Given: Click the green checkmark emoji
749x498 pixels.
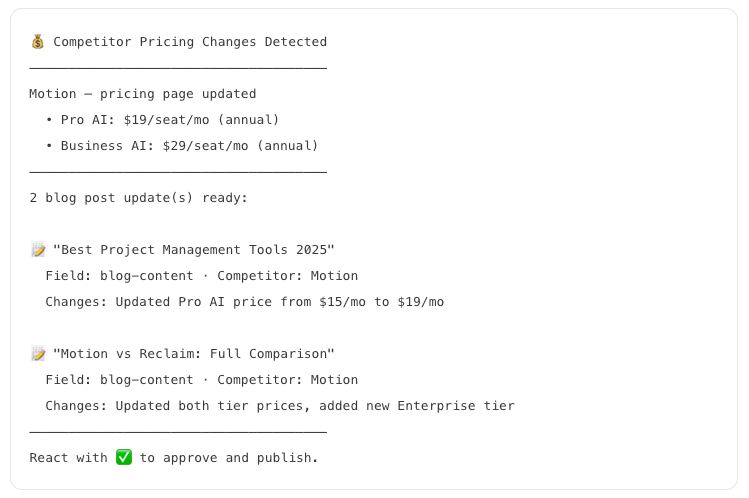Looking at the screenshot, I should pyautogui.click(x=124, y=457).
